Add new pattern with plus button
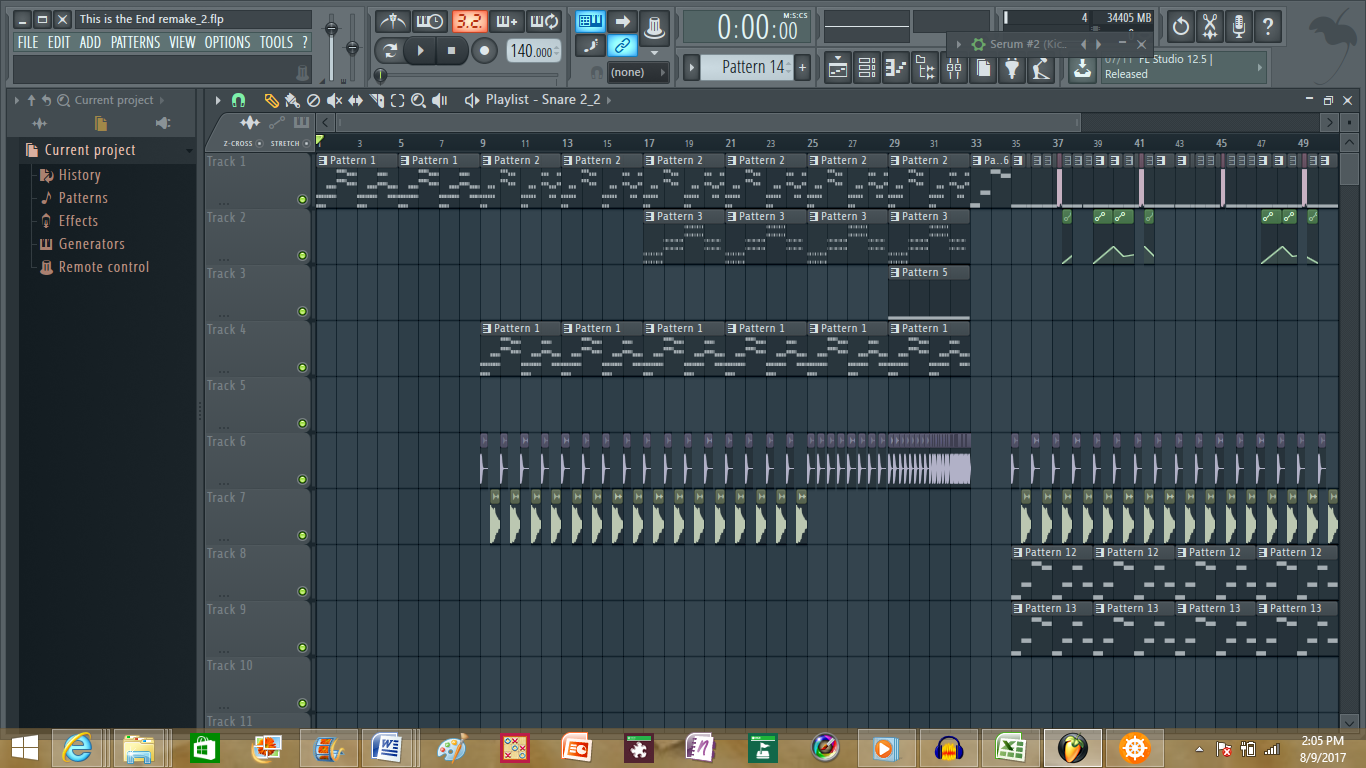This screenshot has width=1366, height=768. tap(802, 67)
